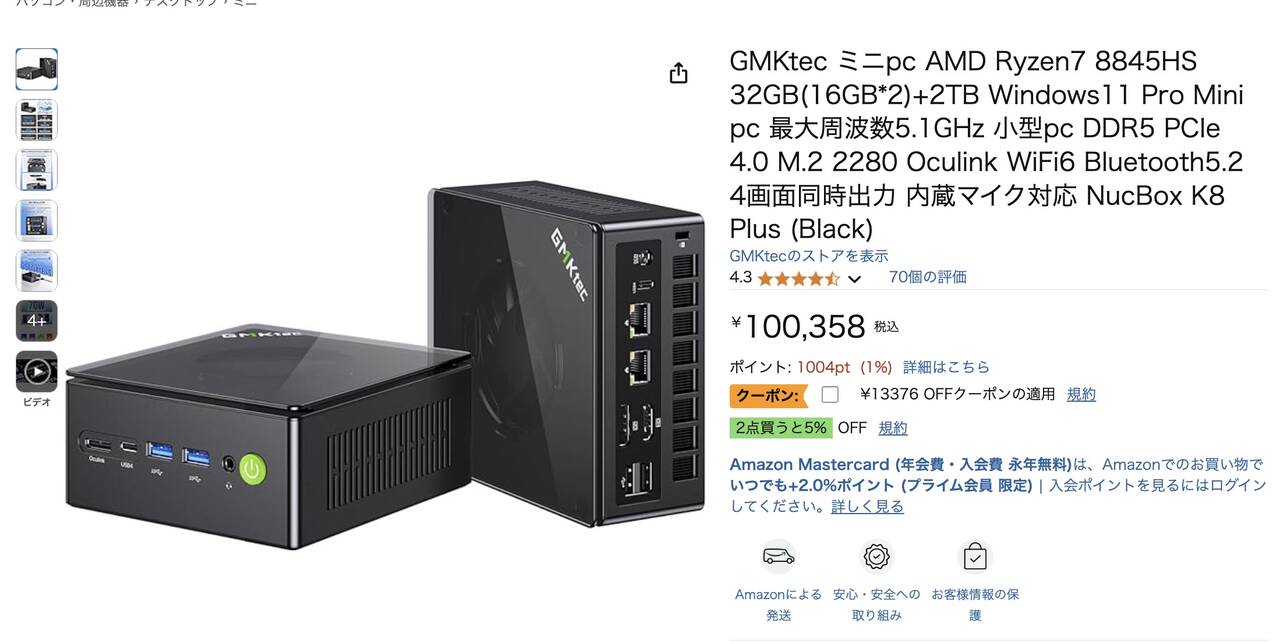
Task: Open the coupon 規約 terms link
Action: 1081,394
